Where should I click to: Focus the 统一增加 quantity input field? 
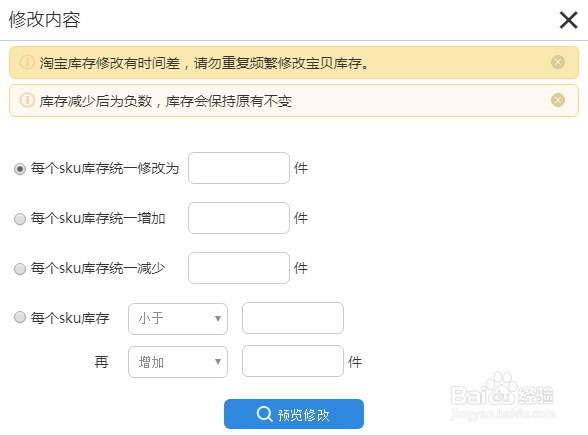tap(239, 218)
